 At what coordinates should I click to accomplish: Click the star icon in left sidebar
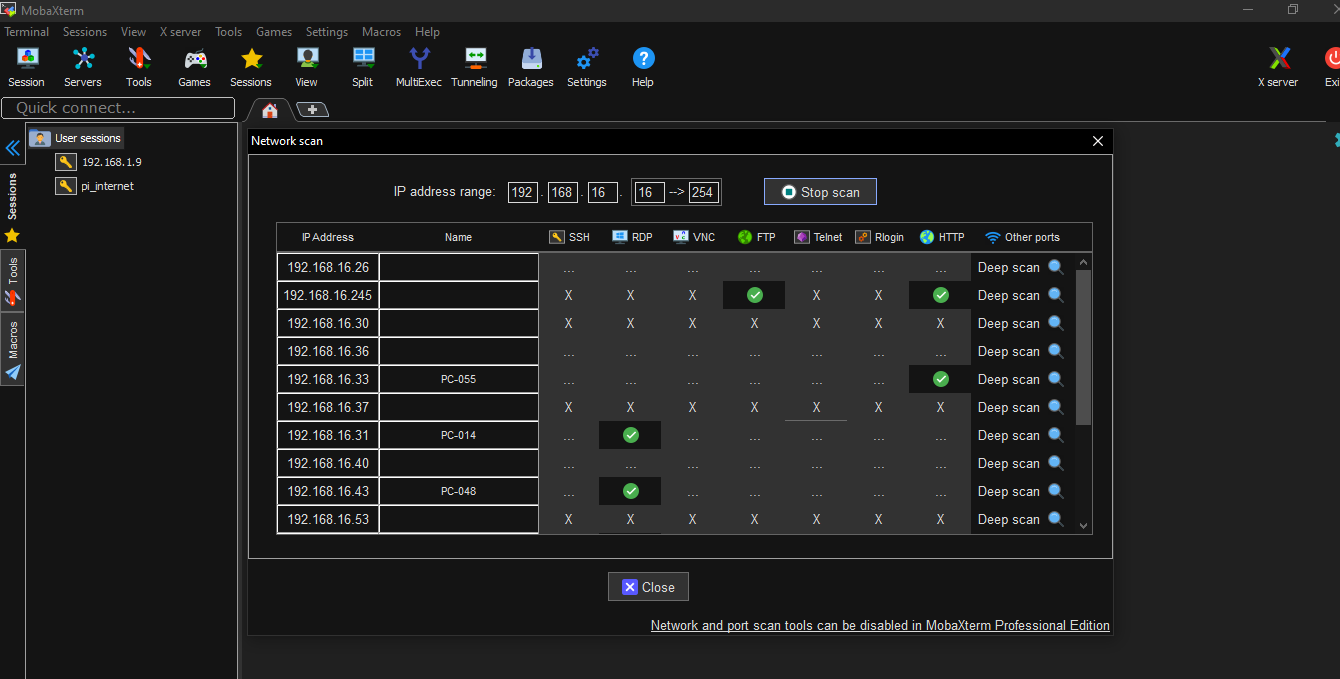12,235
